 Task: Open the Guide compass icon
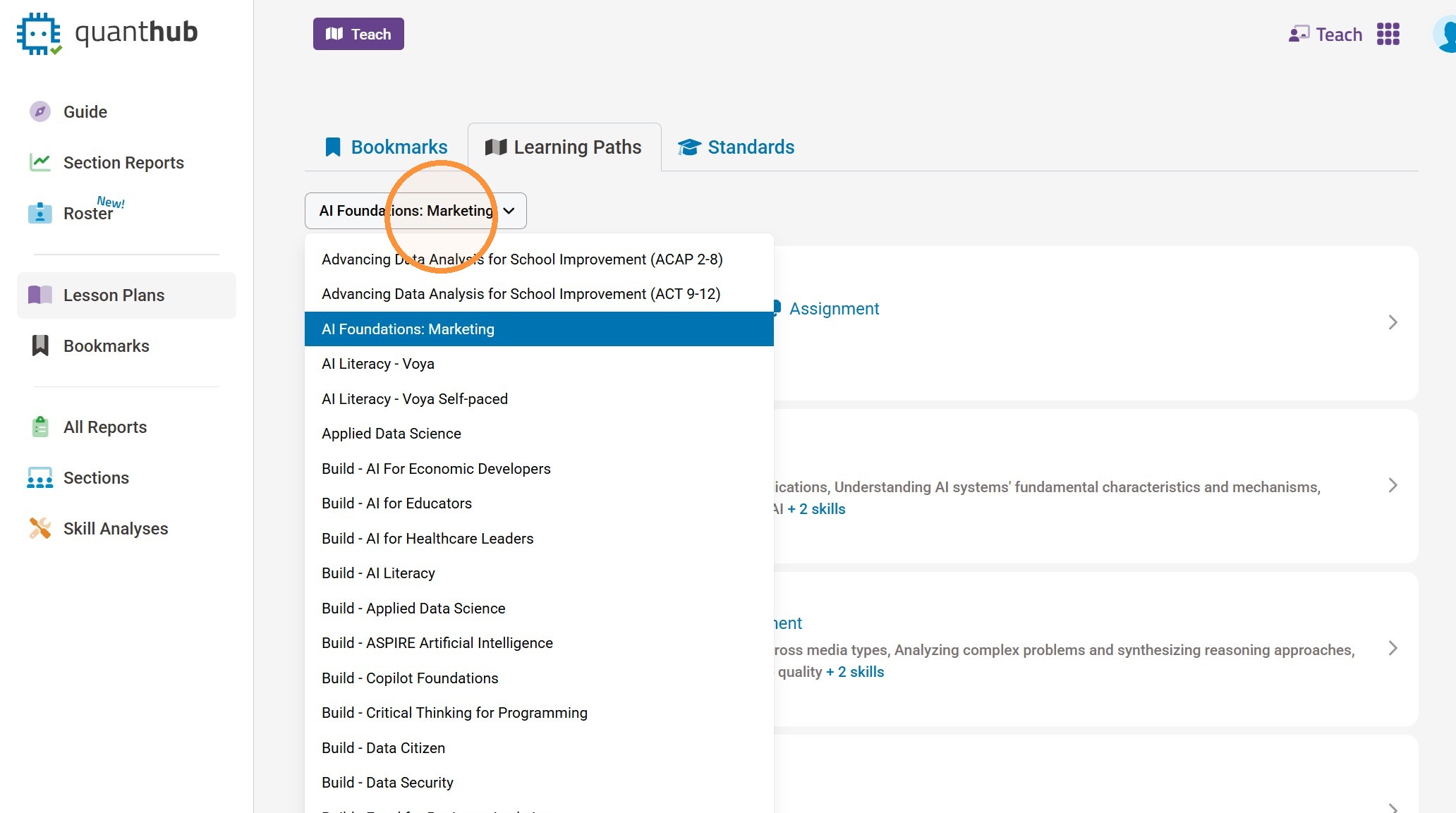pos(40,111)
